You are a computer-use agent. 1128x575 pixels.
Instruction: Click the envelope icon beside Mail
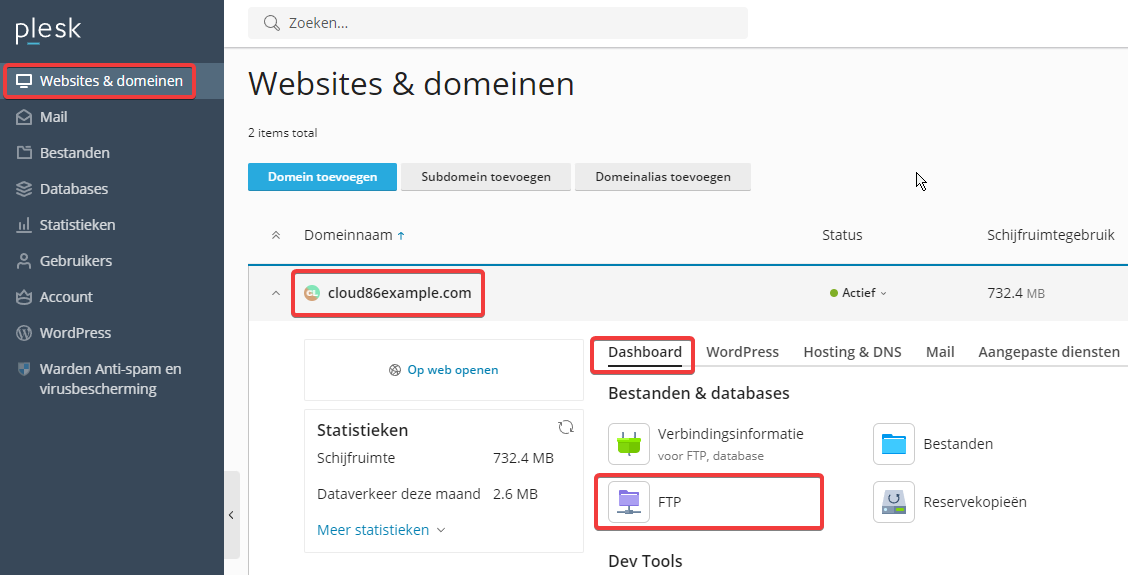(x=24, y=117)
